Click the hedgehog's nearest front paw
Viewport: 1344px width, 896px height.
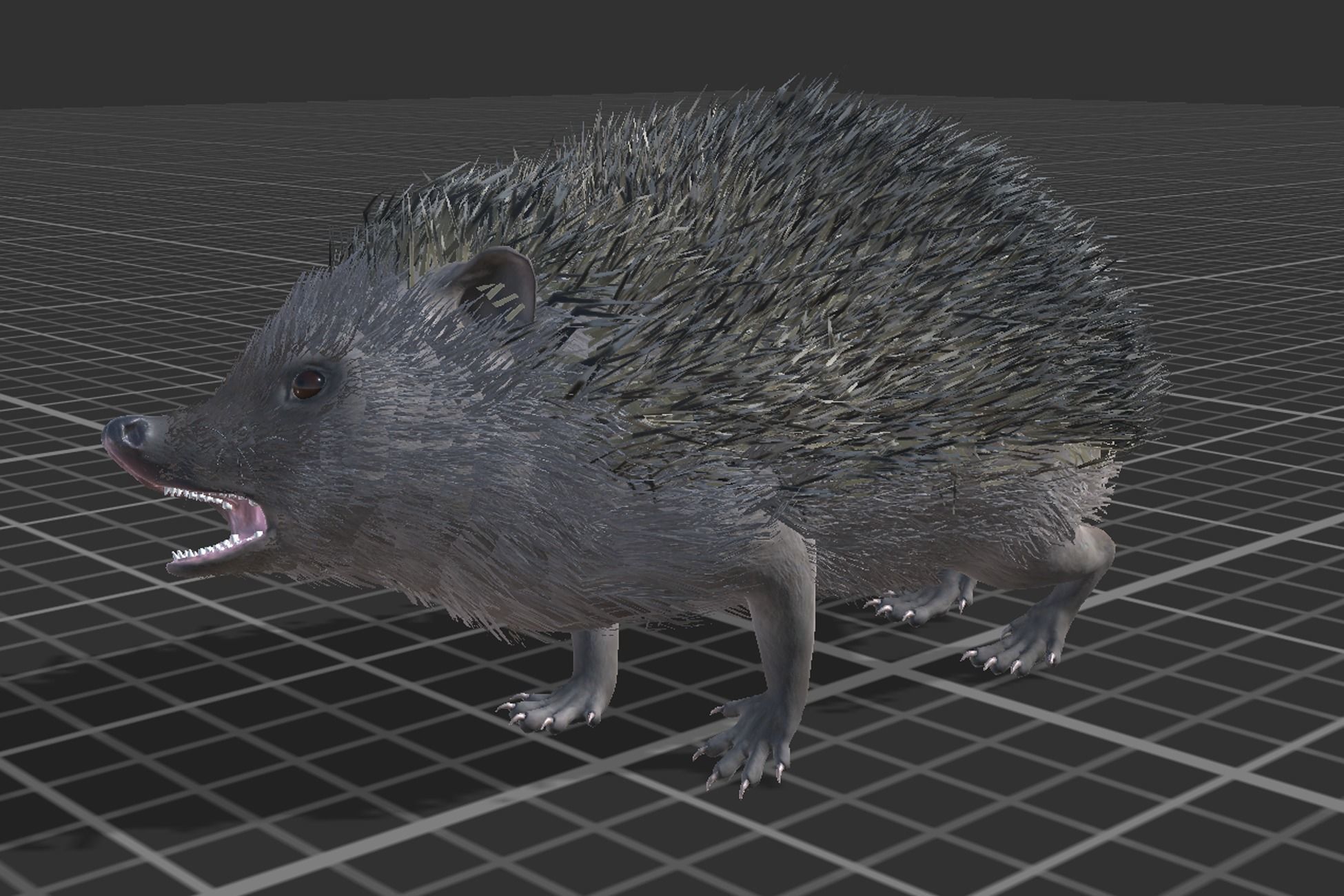tap(748, 744)
